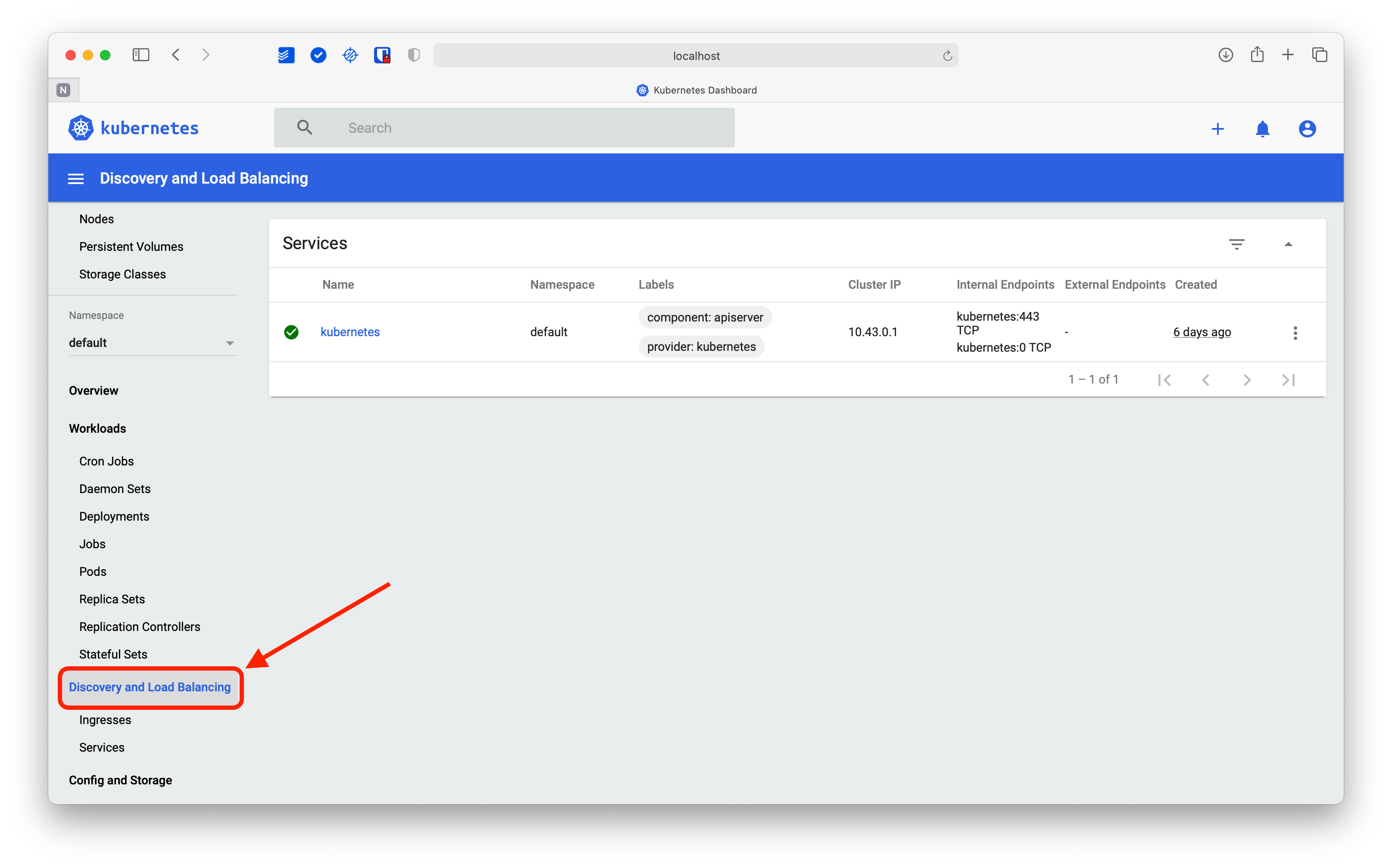This screenshot has width=1392, height=868.
Task: Open a new Safari tab
Action: pos(1288,55)
